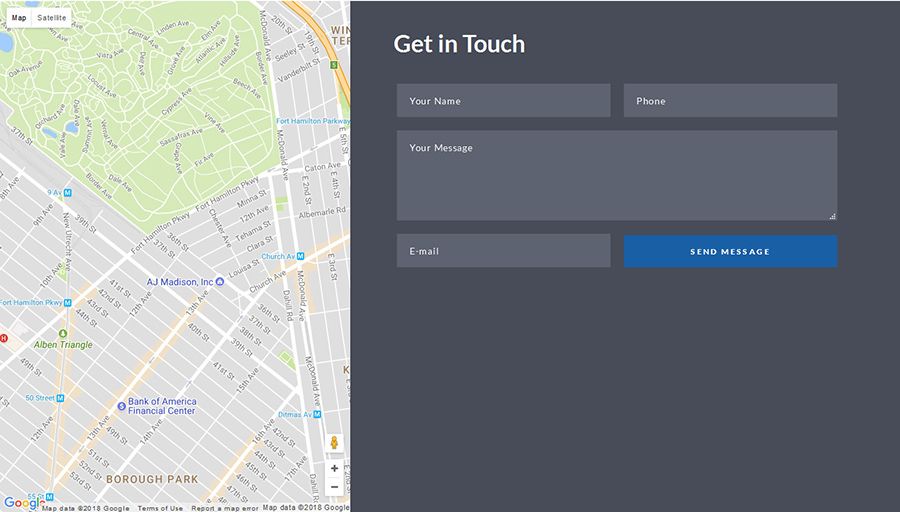Image resolution: width=900 pixels, height=512 pixels.
Task: Open the Terms of Use link
Action: coord(160,508)
